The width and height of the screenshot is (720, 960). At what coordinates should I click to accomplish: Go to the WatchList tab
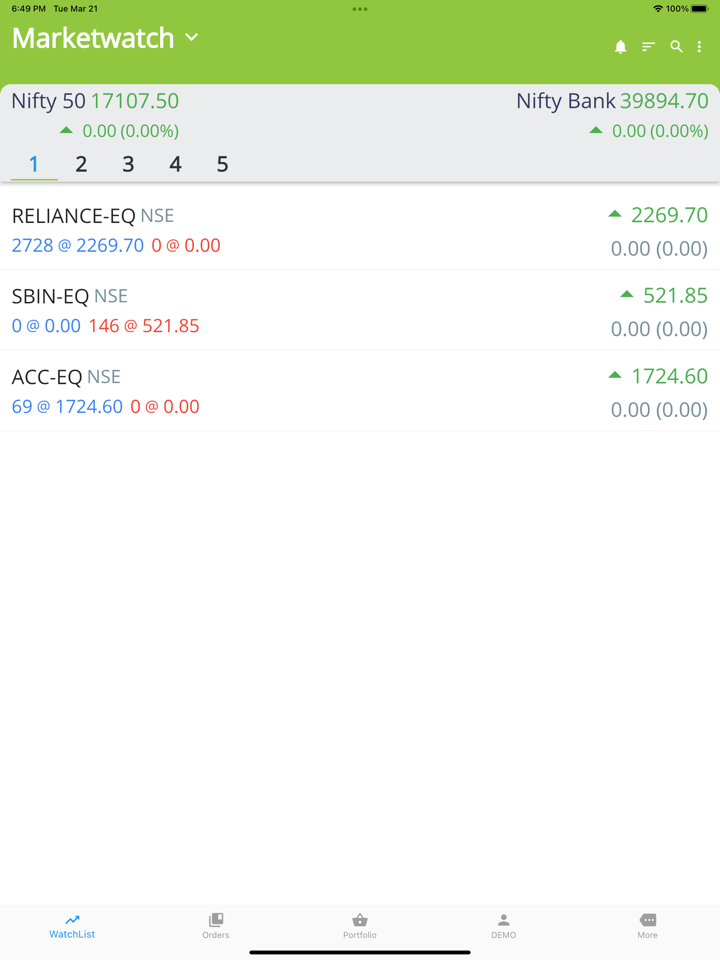[72, 925]
